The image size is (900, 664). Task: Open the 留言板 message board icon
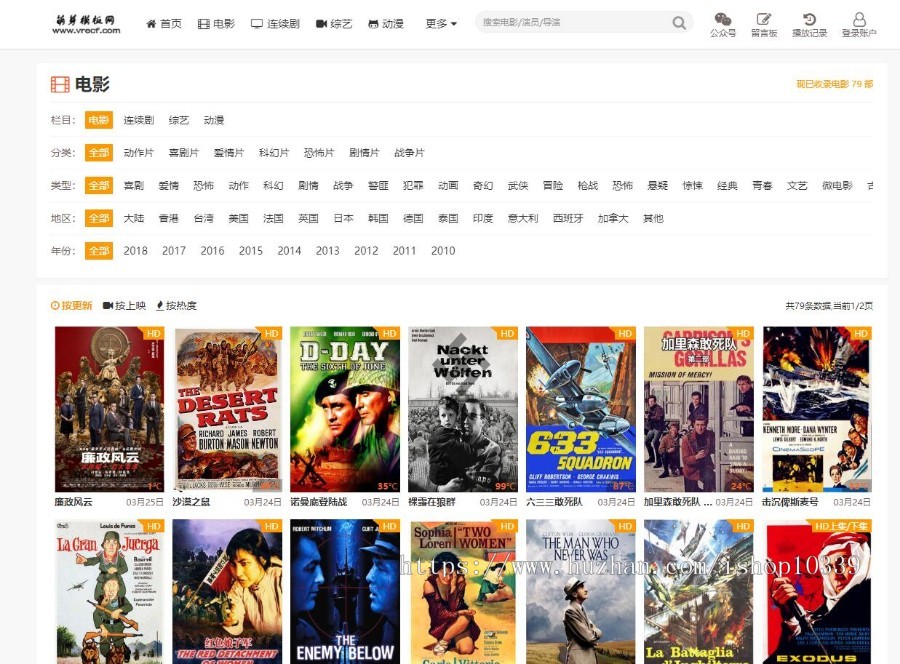(764, 25)
